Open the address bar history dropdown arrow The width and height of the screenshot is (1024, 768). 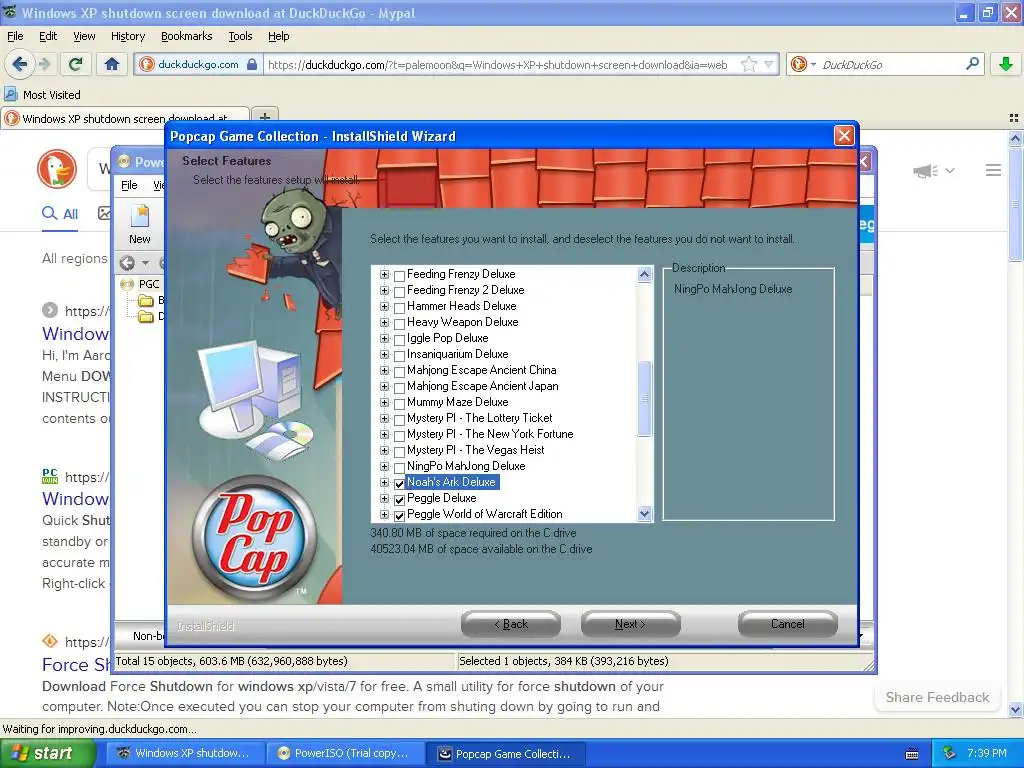(x=769, y=64)
